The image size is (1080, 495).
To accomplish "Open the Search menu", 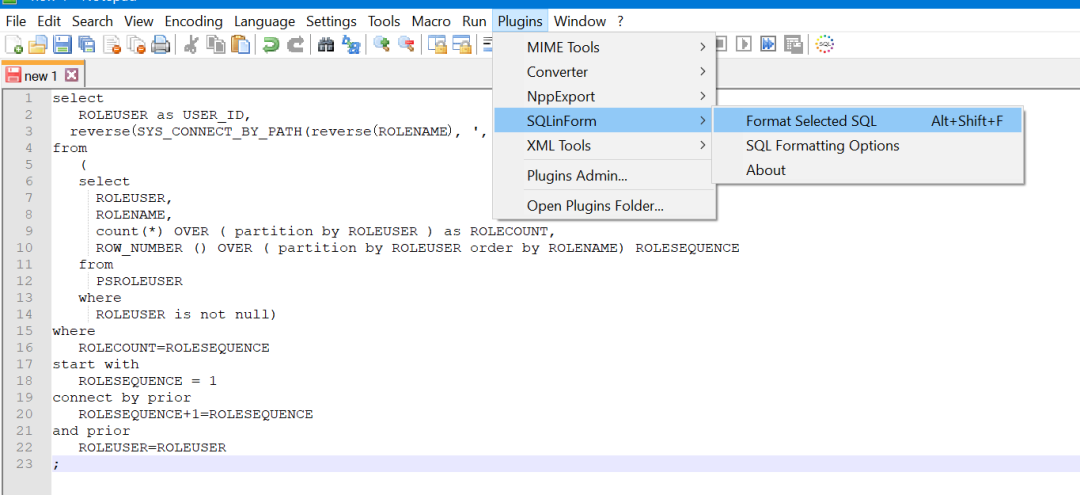I will [x=92, y=21].
